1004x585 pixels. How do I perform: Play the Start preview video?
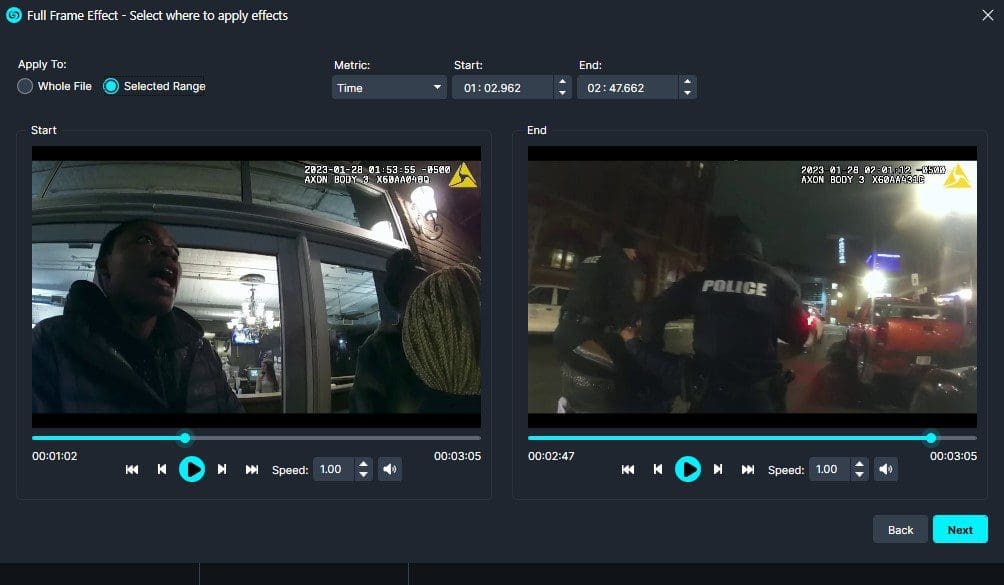tap(192, 469)
